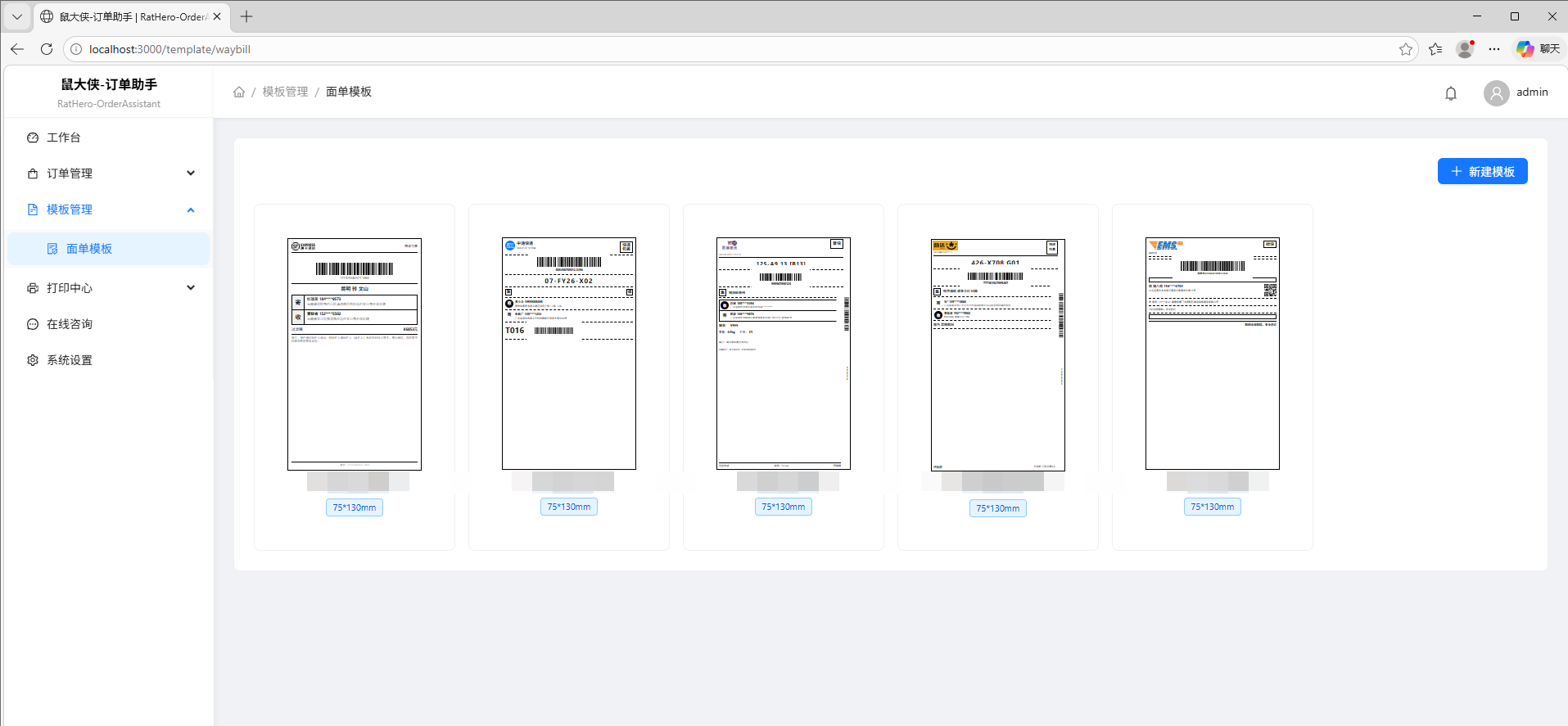Open the Copilot chat icon

tap(1525, 49)
